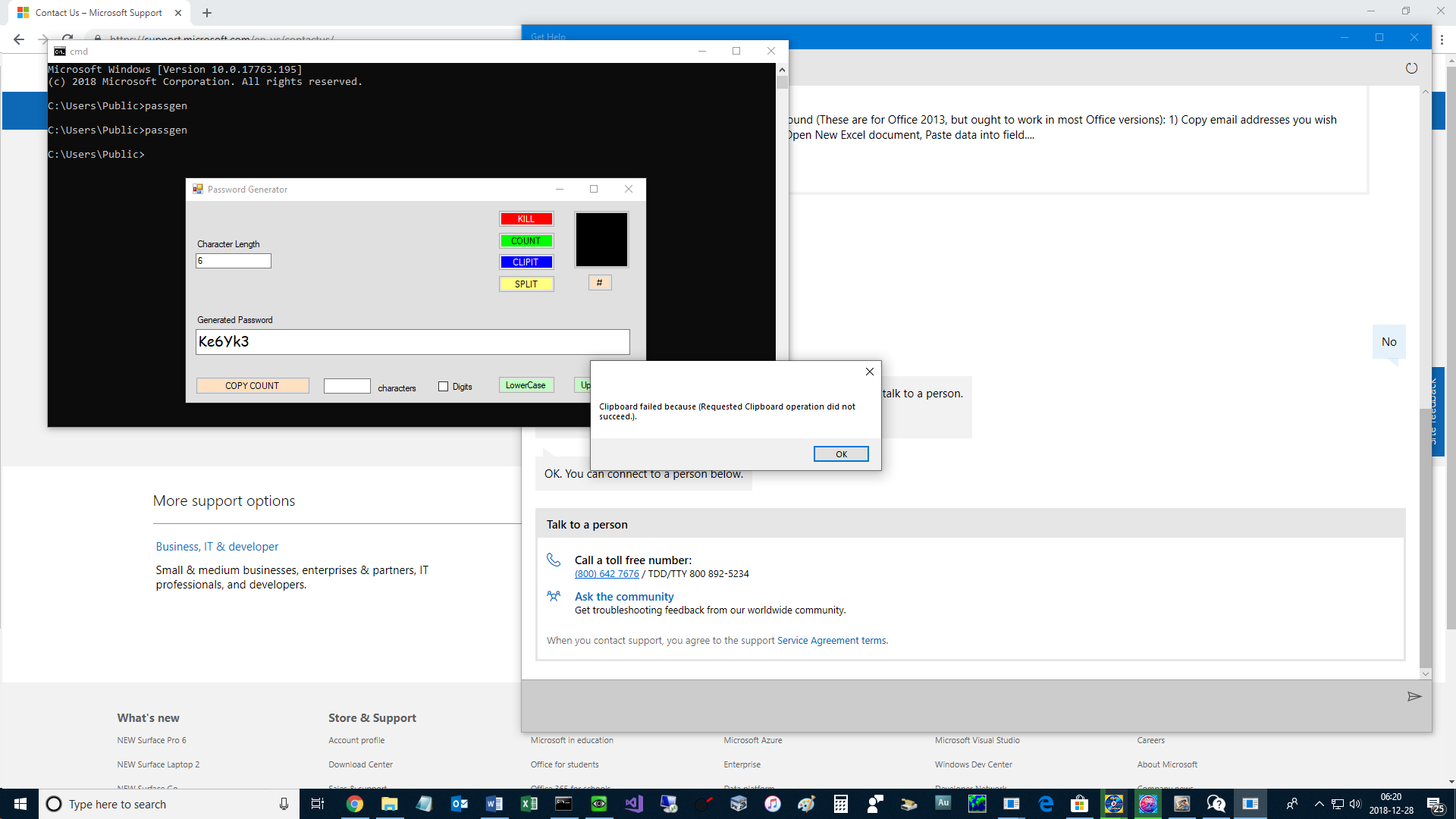Close the clipboard error dialog with X

click(870, 372)
